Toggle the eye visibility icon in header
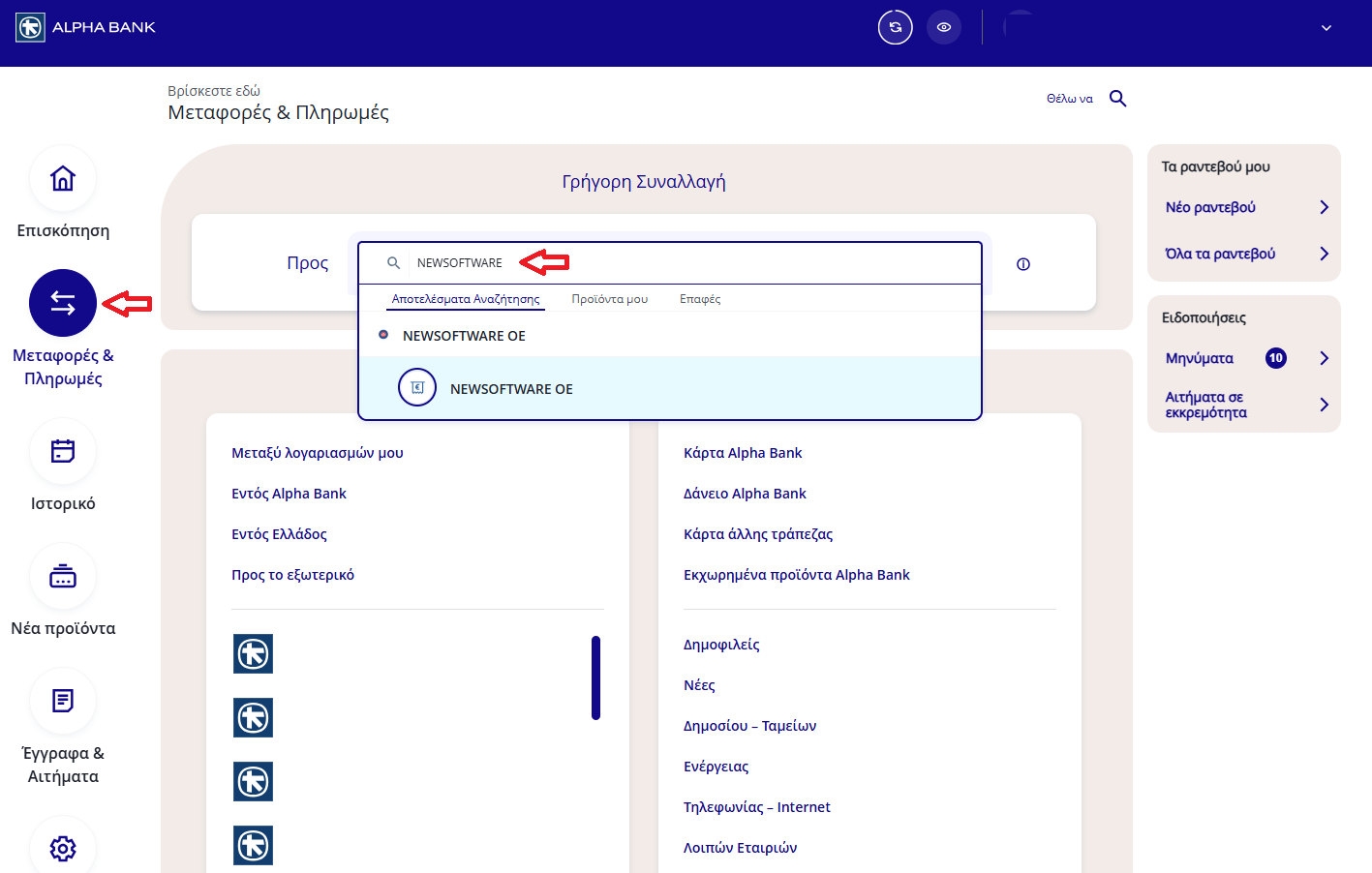 click(x=944, y=27)
